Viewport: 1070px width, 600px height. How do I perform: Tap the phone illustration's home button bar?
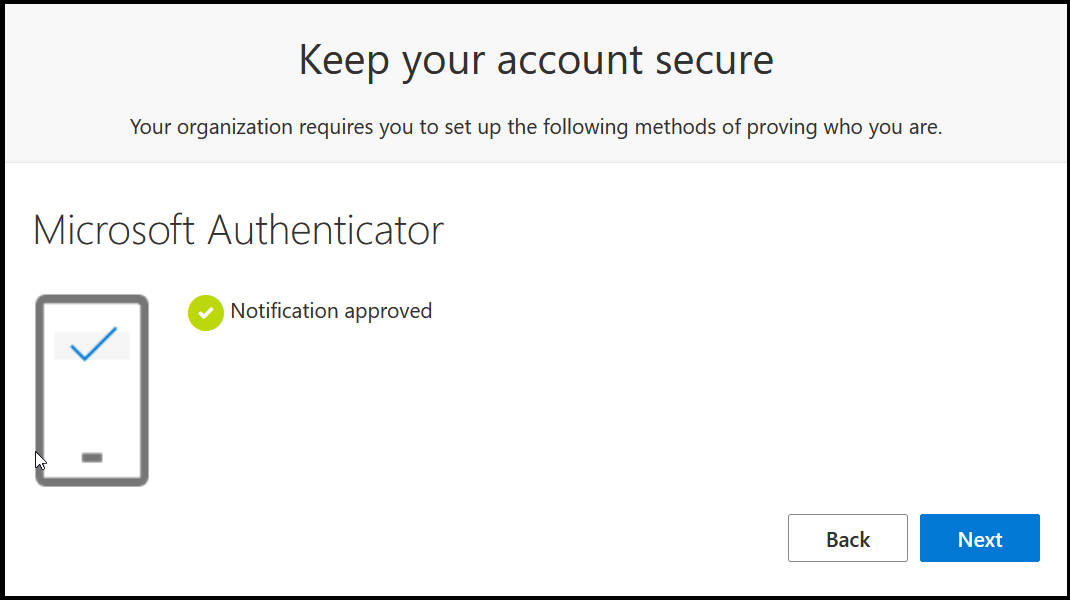(92, 457)
